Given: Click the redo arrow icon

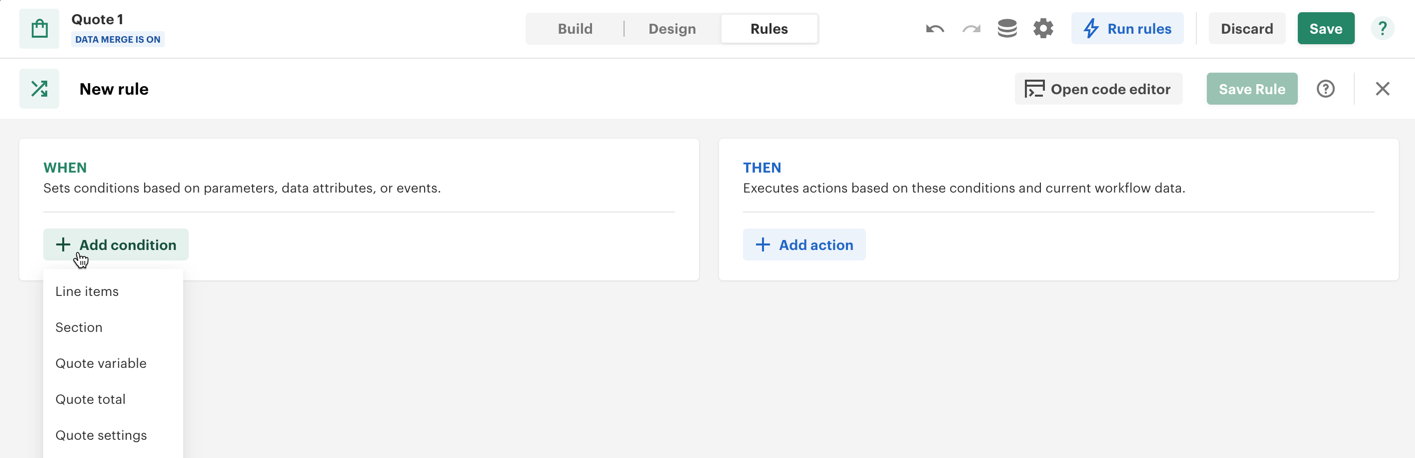Looking at the screenshot, I should tap(971, 29).
